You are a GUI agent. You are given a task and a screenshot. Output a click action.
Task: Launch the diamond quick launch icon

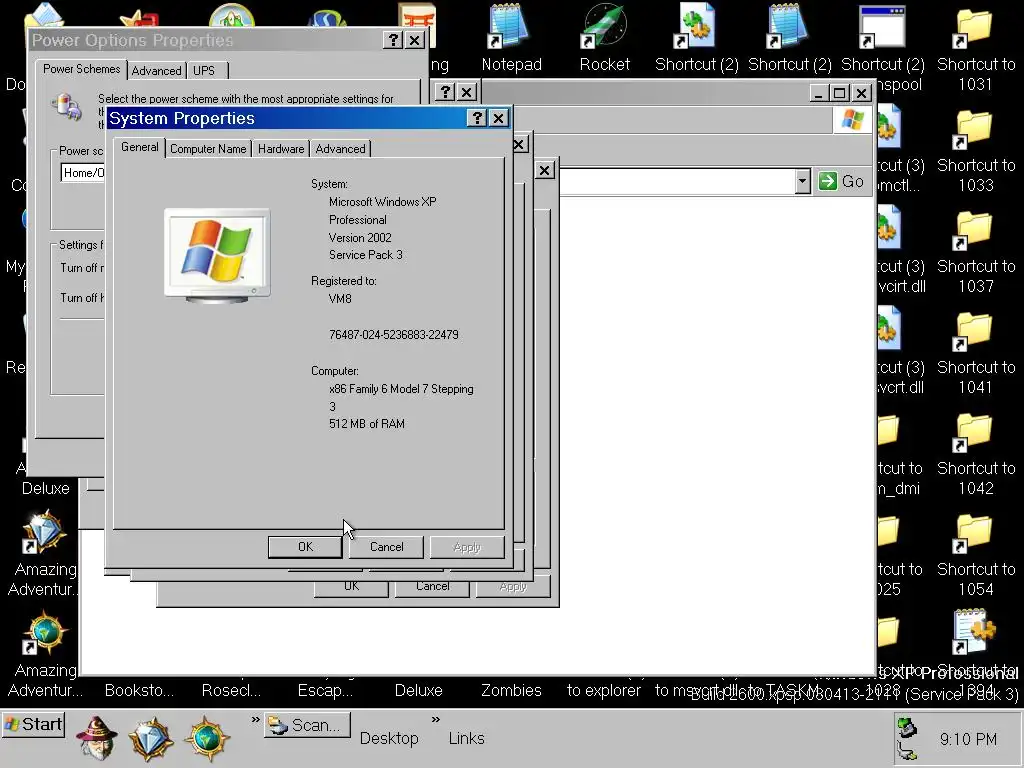152,738
